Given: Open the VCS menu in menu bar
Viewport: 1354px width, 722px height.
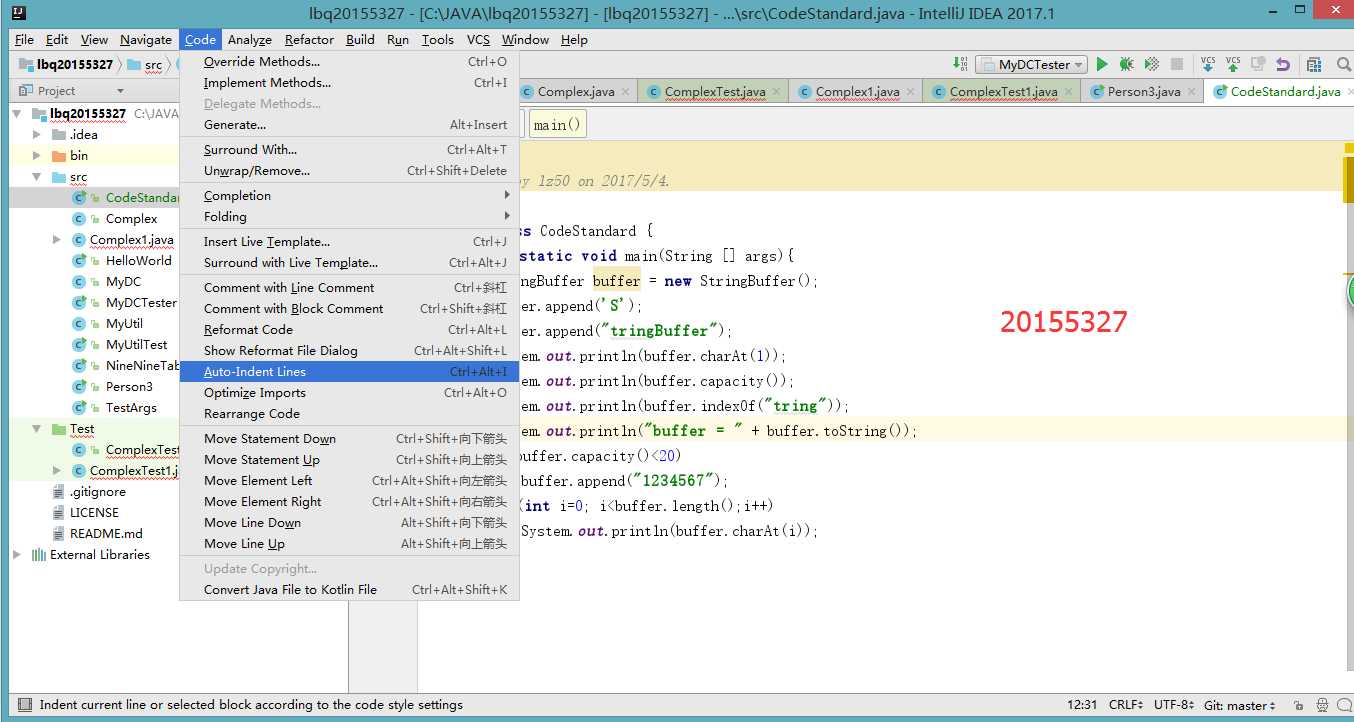Looking at the screenshot, I should click(x=478, y=40).
